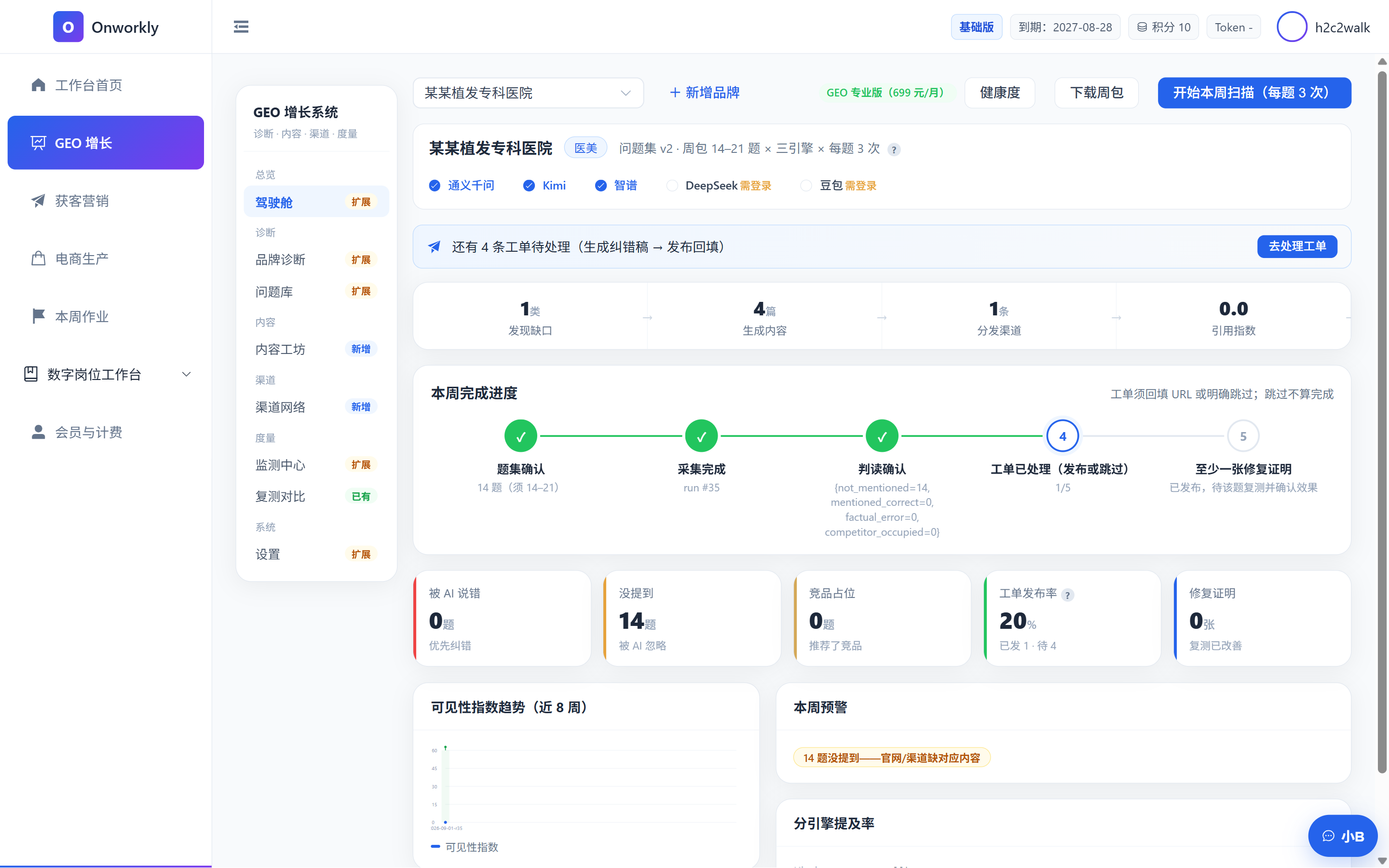Click the help icon beside 工单发布率
The width and height of the screenshot is (1389, 868).
1068,596
